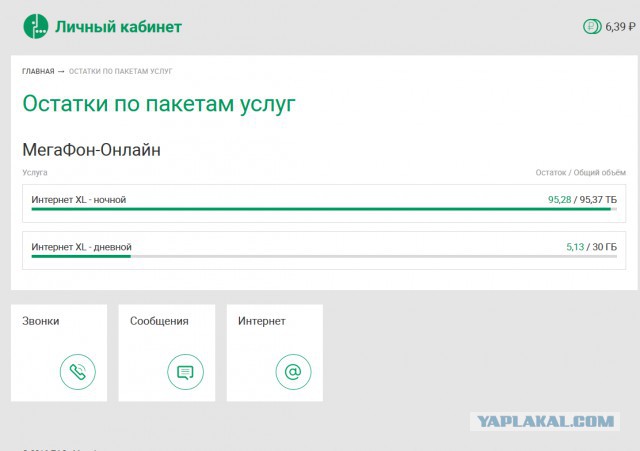
Task: Select the Интернет XL - дневной row
Action: click(324, 250)
